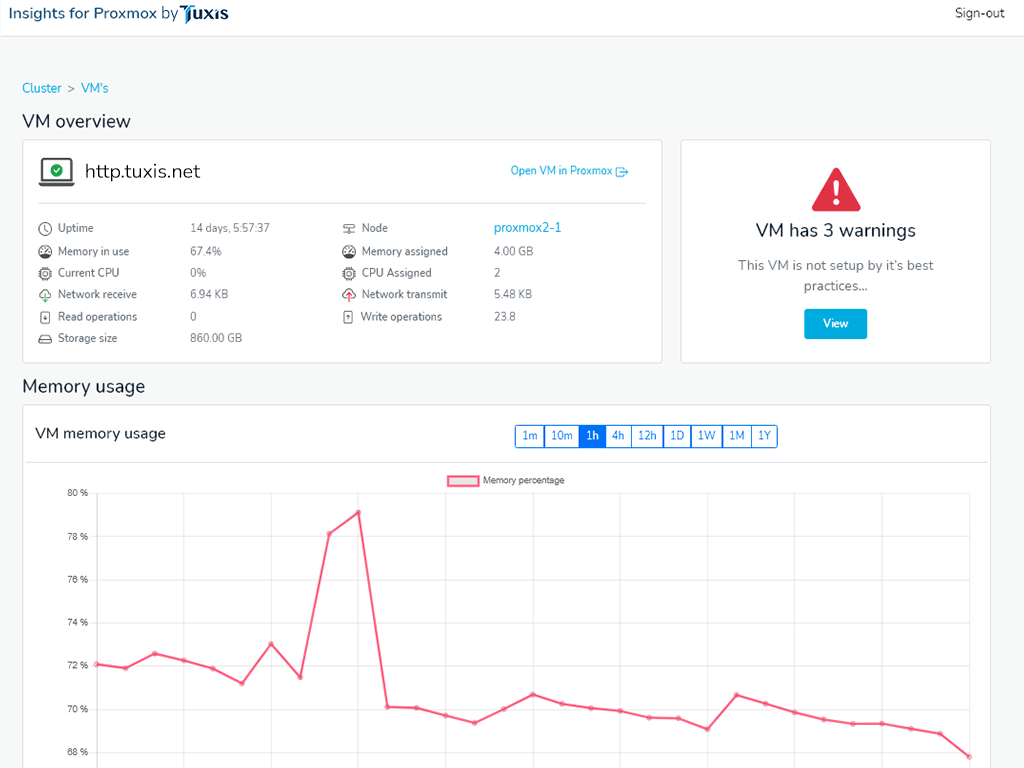
Task: Select the 1h time range
Action: [x=592, y=436]
